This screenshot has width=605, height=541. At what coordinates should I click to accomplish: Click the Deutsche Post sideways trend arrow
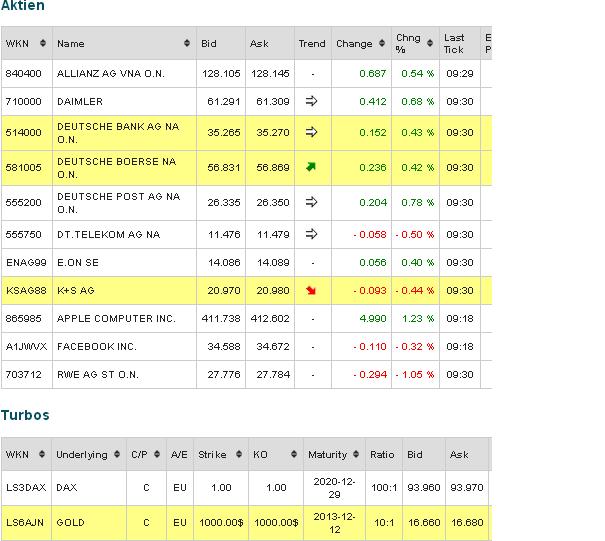click(311, 202)
